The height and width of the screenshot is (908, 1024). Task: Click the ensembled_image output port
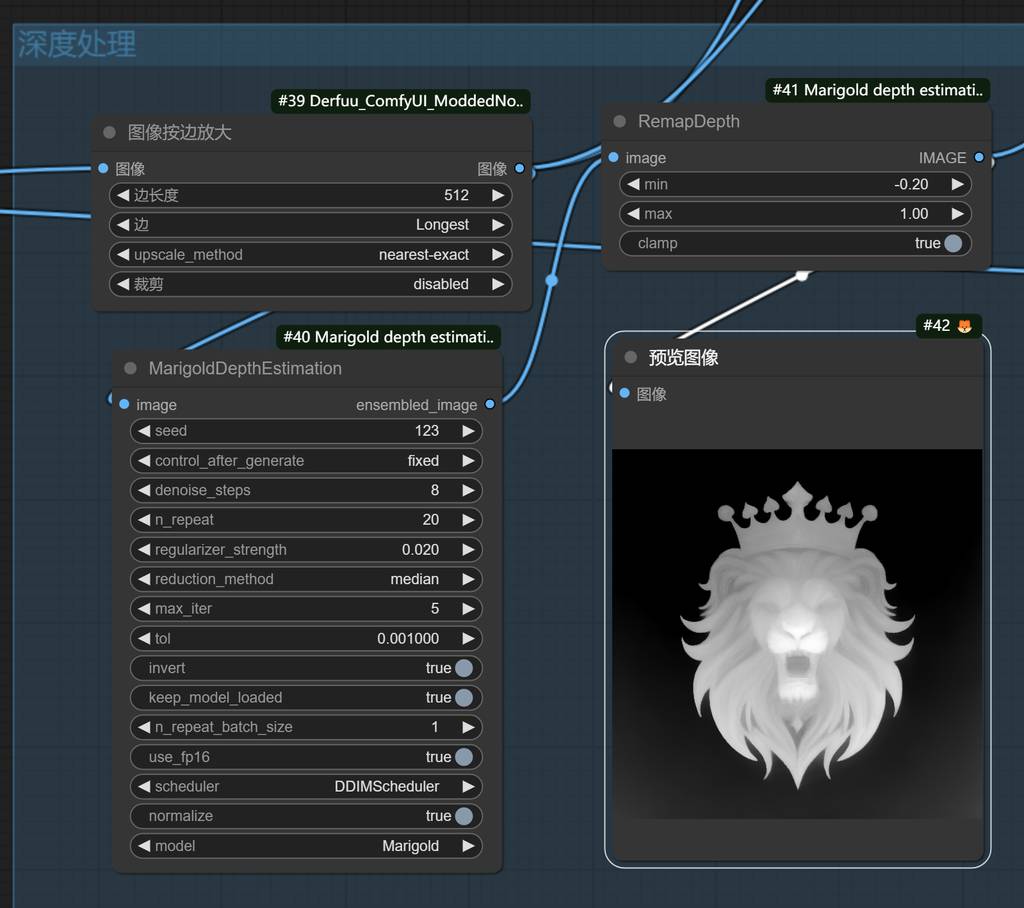click(489, 404)
